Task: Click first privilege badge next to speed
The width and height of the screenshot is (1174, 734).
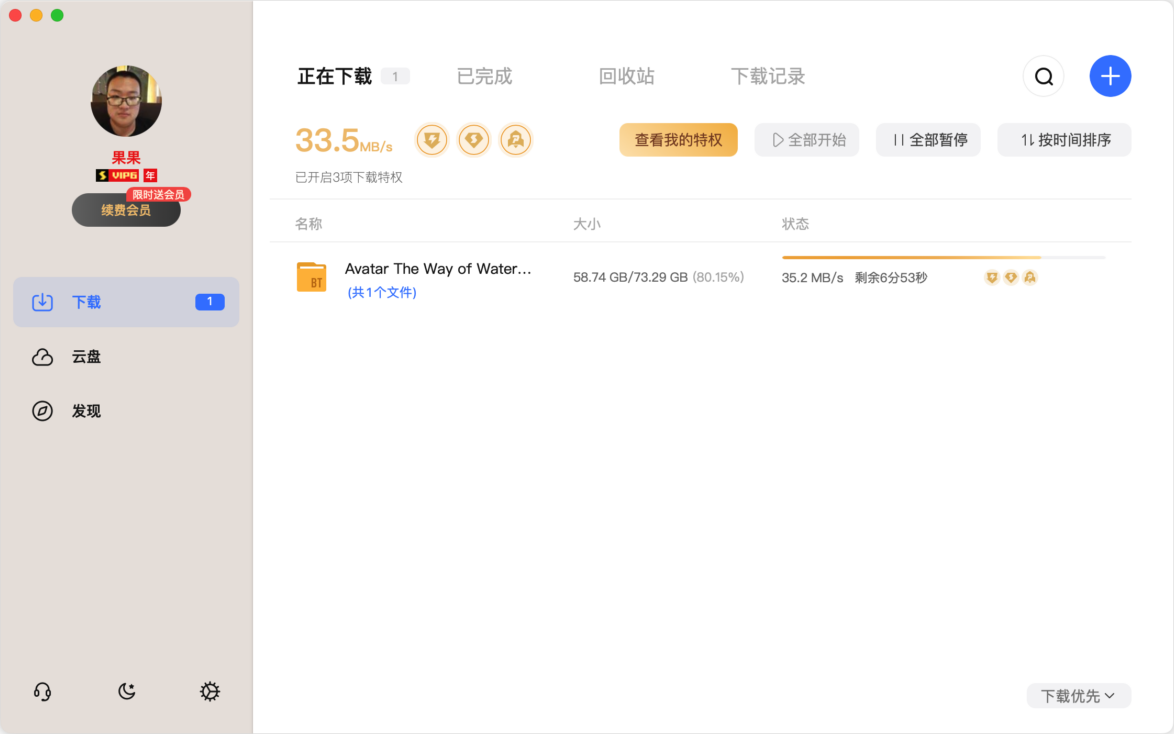Action: 432,140
